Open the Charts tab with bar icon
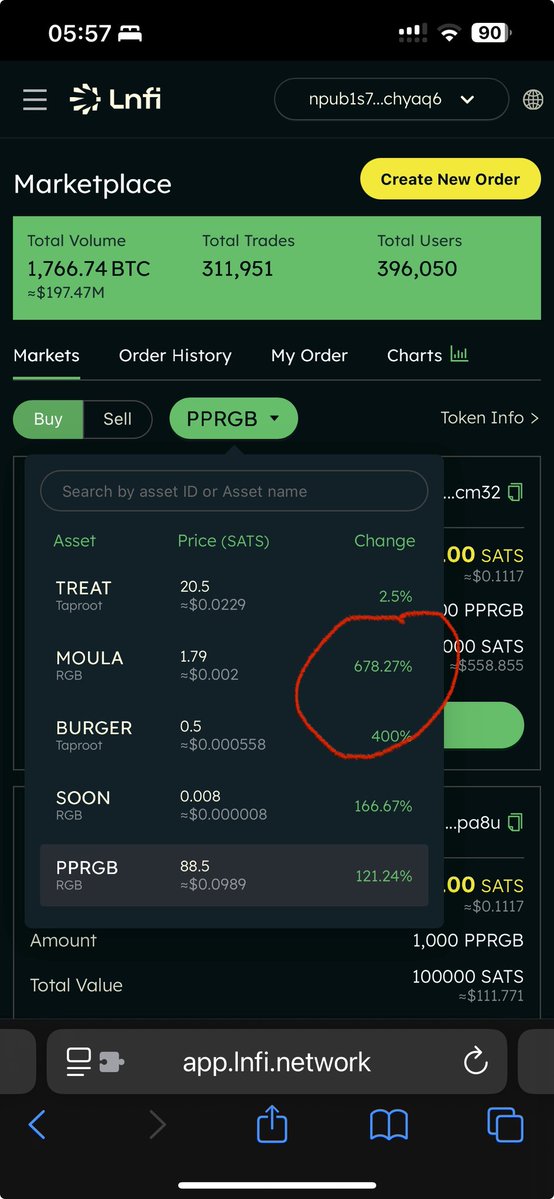This screenshot has height=1199, width=554. pyautogui.click(x=427, y=355)
